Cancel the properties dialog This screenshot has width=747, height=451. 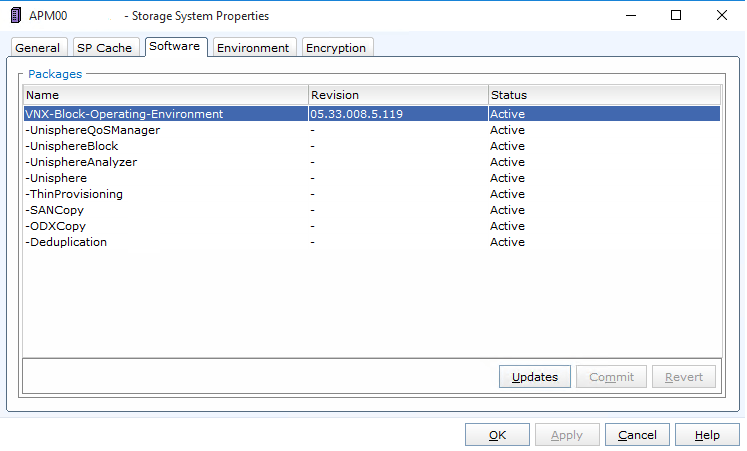pyautogui.click(x=637, y=435)
